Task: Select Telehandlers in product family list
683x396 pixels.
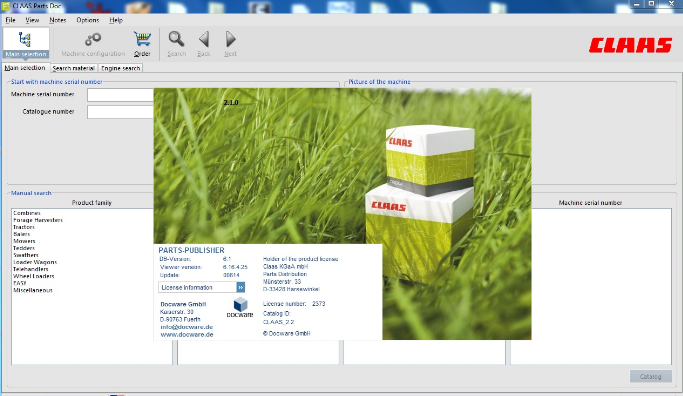Action: pos(30,269)
